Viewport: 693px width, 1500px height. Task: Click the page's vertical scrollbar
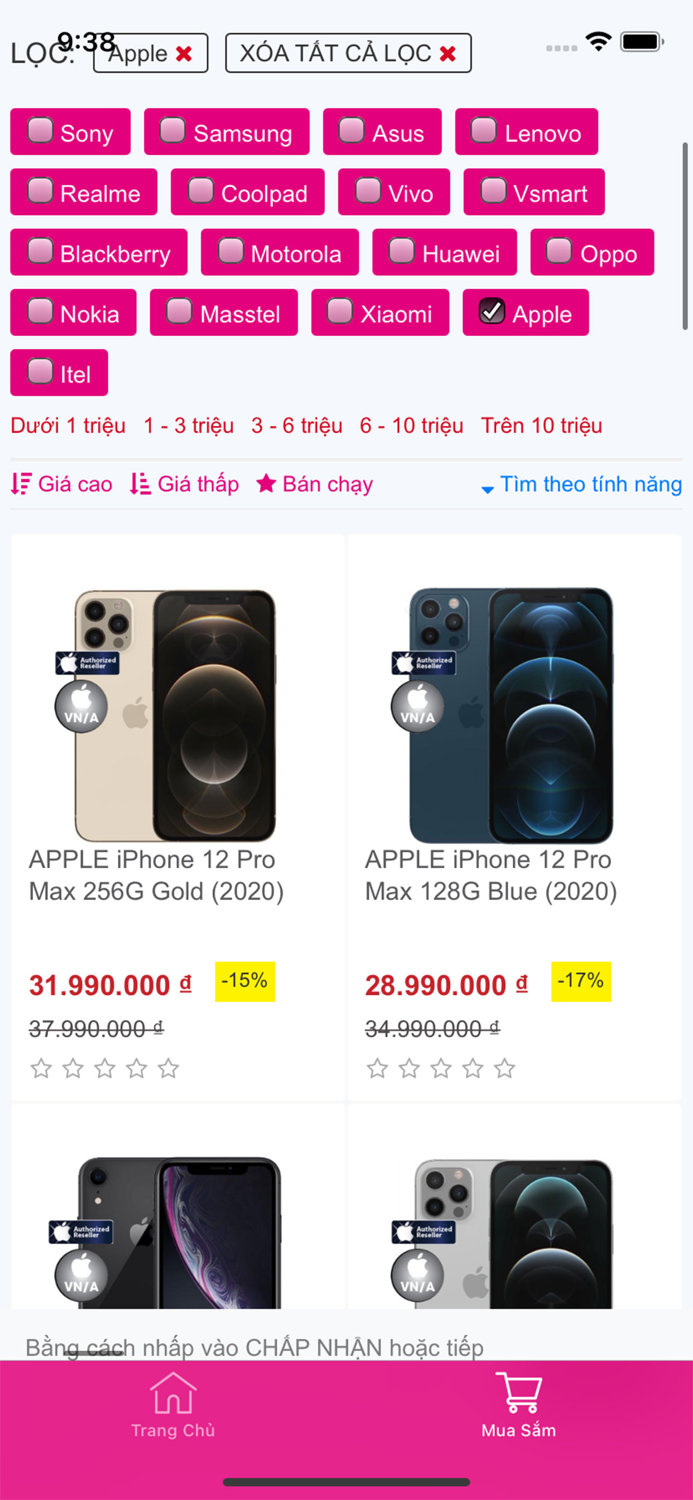click(x=685, y=236)
